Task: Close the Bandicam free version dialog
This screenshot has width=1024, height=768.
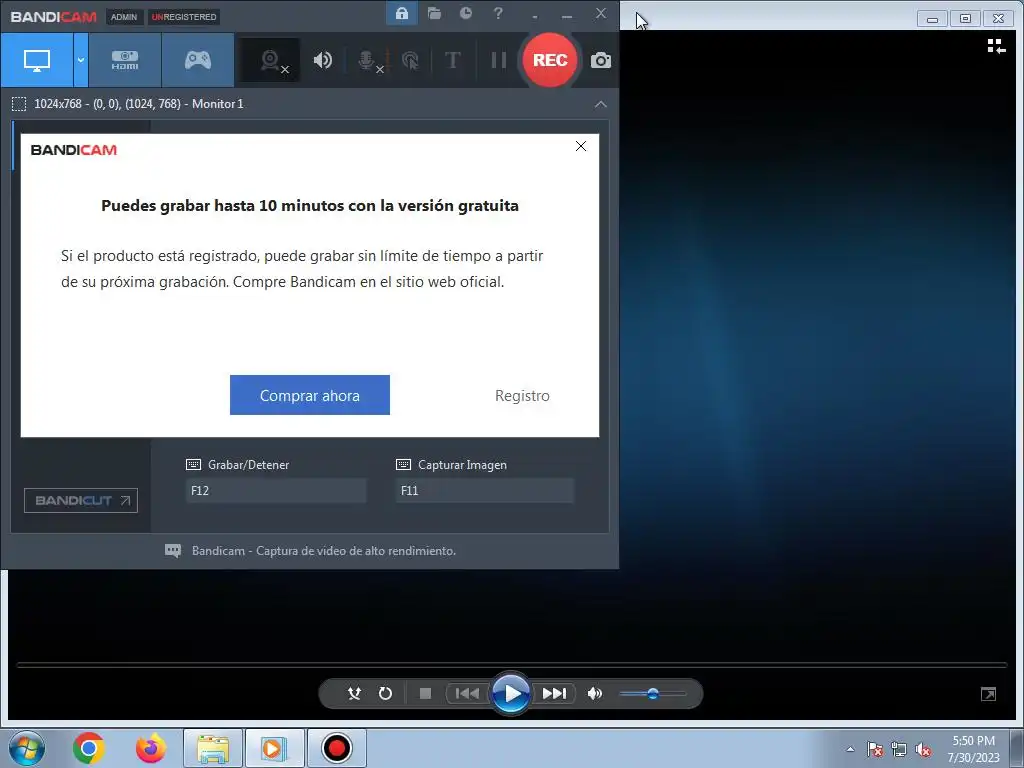Action: (x=581, y=146)
